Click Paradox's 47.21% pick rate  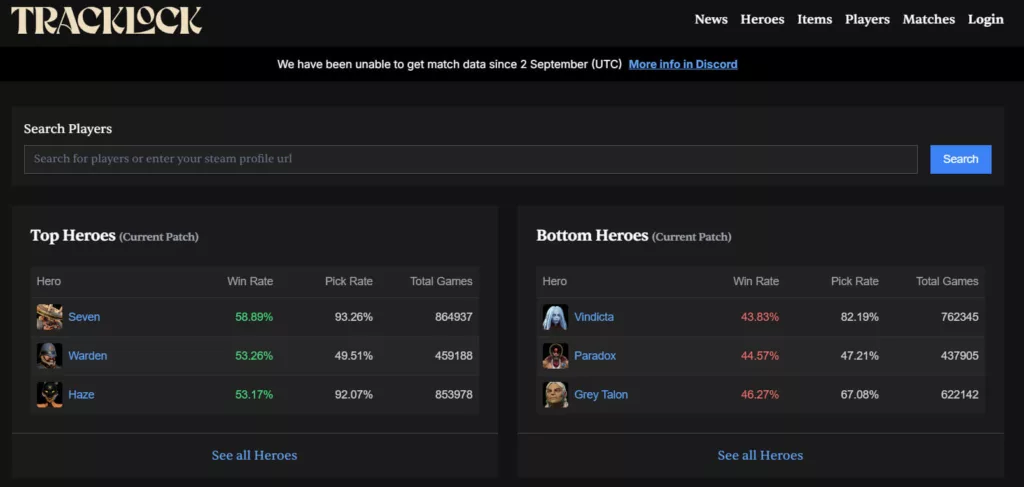860,356
